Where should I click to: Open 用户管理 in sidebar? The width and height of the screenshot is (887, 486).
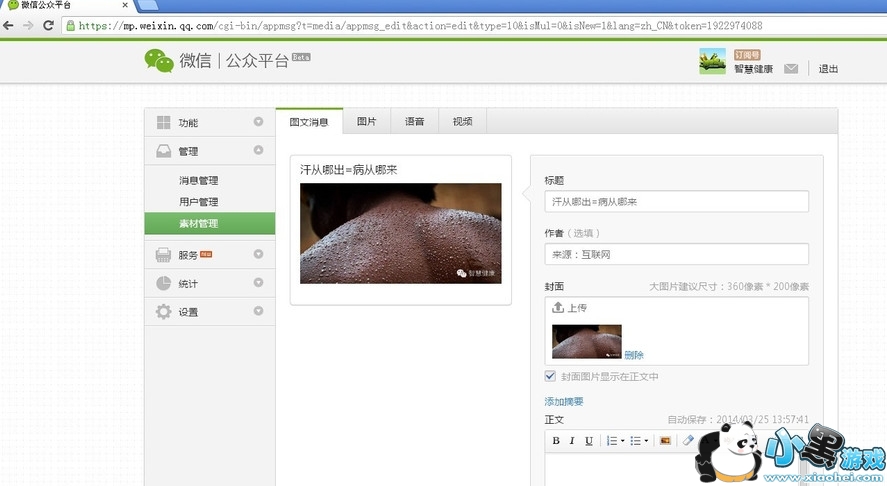(x=199, y=201)
